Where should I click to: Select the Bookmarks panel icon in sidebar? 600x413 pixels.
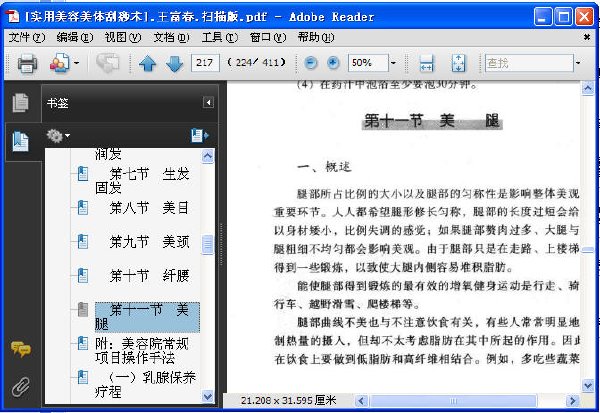coord(20,141)
